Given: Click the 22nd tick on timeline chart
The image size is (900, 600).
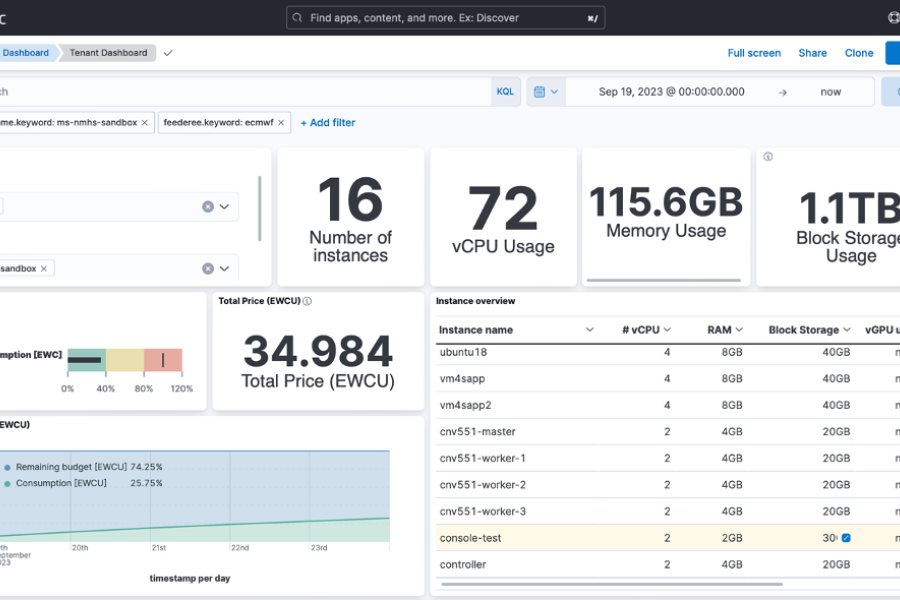Looking at the screenshot, I should click(x=240, y=548).
